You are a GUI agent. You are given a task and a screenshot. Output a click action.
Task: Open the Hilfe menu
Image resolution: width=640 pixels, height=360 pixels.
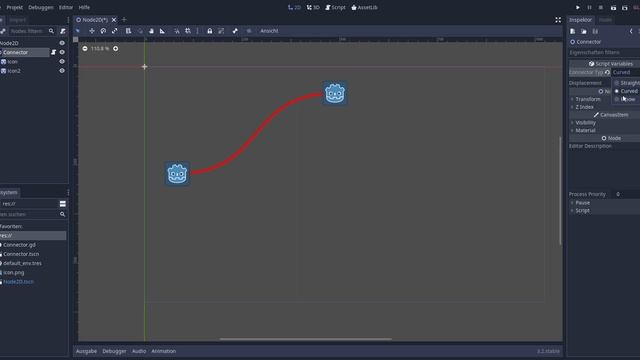84,7
